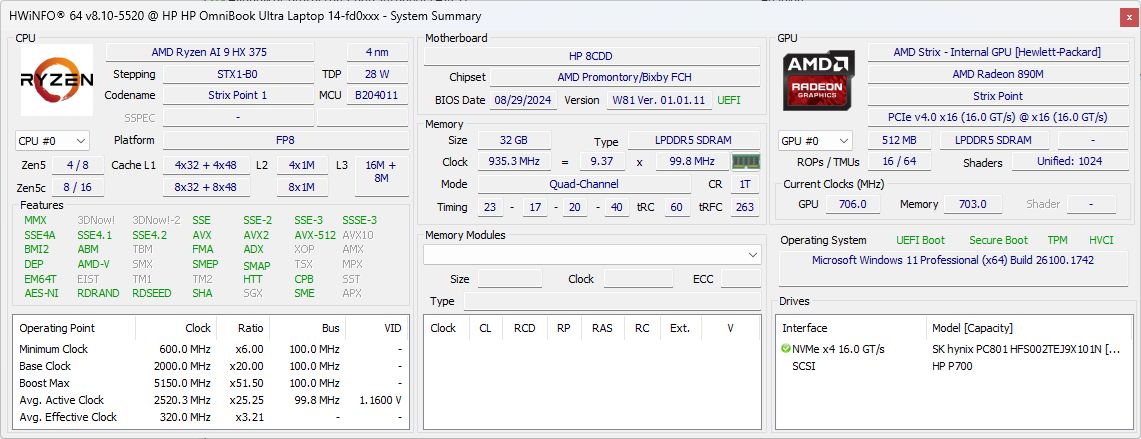1141x439 pixels.
Task: Click the 512 MB GPU memory field
Action: [x=901, y=141]
